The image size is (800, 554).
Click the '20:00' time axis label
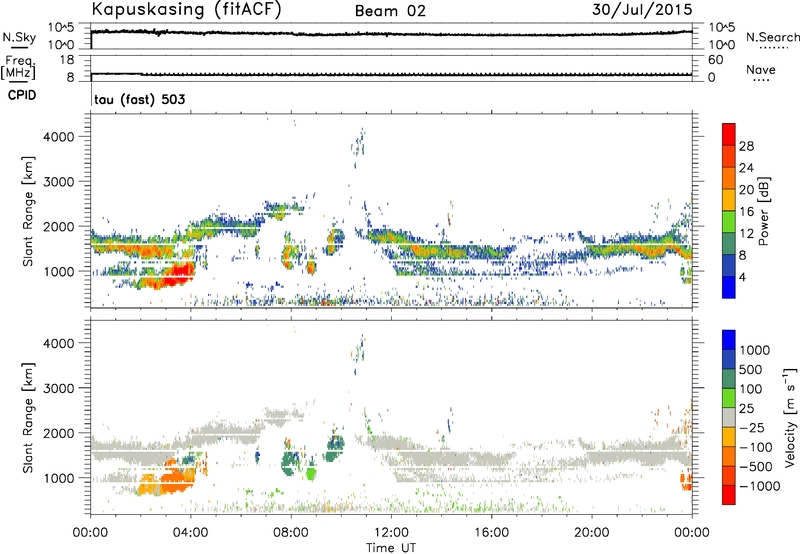tap(592, 533)
